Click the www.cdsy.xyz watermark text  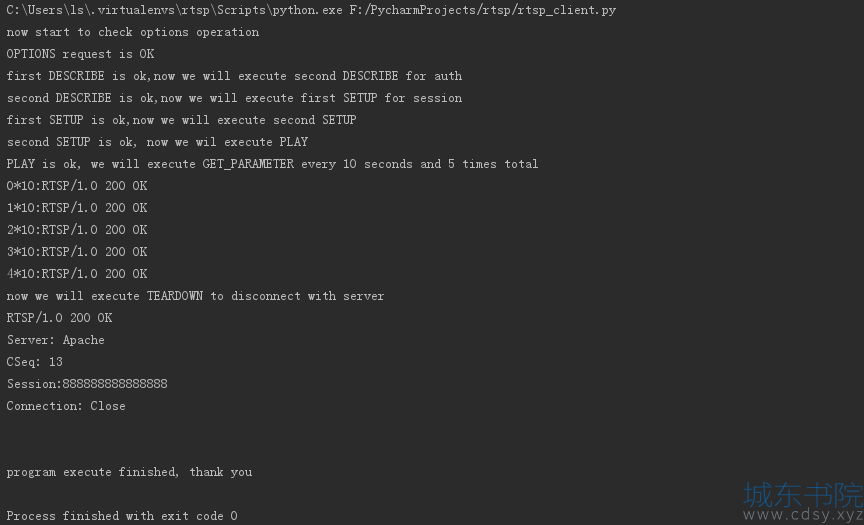(803, 515)
